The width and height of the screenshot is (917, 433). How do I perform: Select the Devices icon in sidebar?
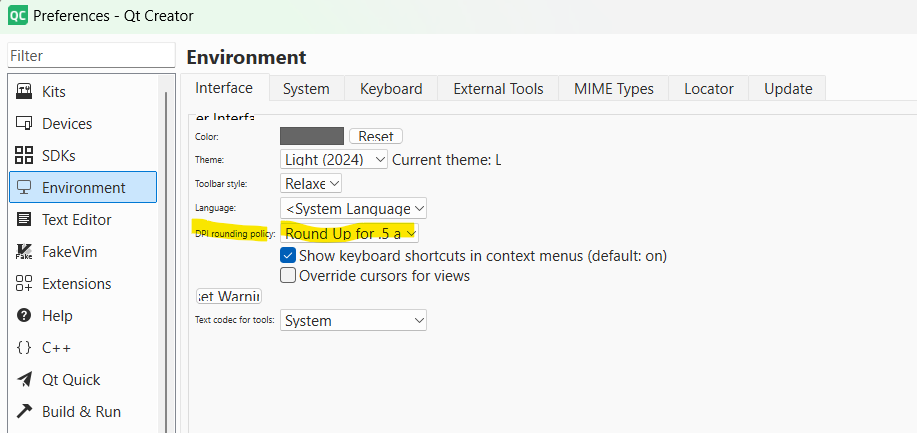pos(24,123)
